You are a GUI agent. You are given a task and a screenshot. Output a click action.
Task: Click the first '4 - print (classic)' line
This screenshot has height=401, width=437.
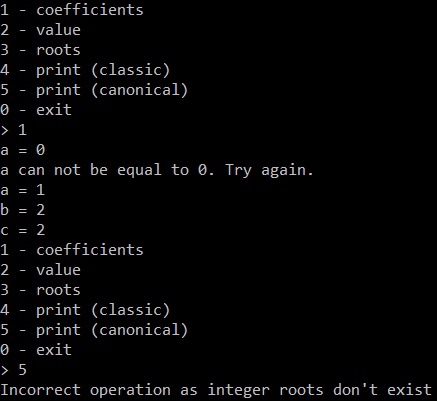click(x=85, y=70)
